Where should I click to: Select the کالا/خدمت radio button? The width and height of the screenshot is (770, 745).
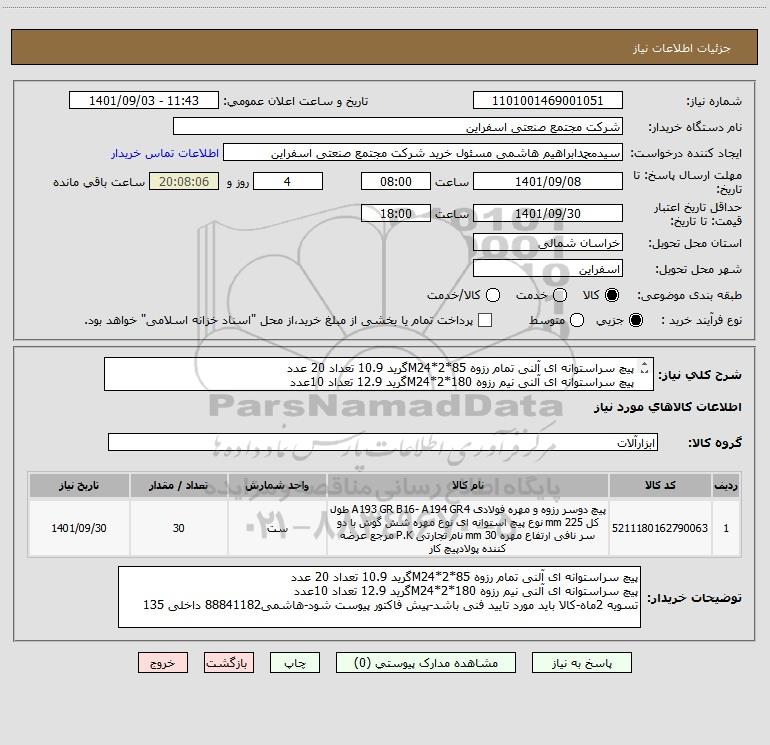pos(493,295)
